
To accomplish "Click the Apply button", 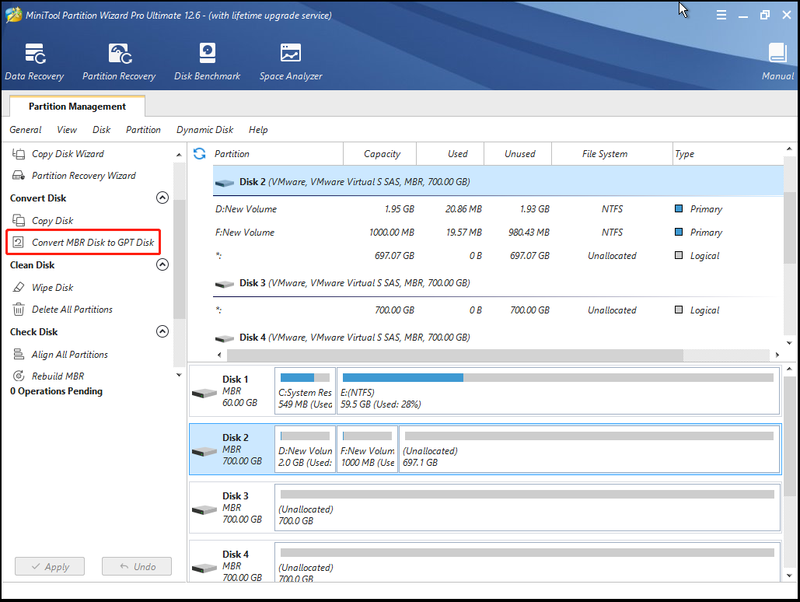I will pyautogui.click(x=49, y=566).
